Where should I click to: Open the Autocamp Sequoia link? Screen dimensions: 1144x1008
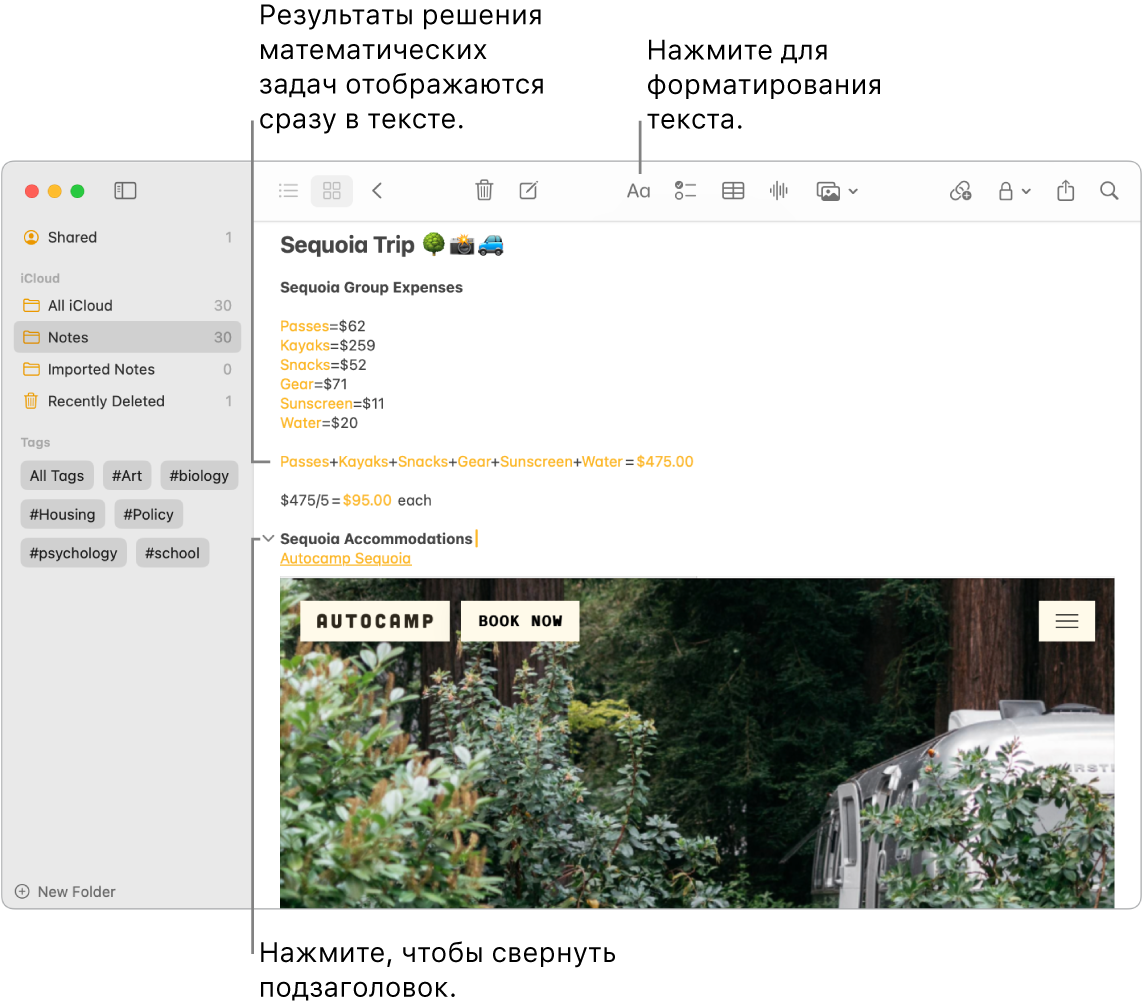pos(345,558)
